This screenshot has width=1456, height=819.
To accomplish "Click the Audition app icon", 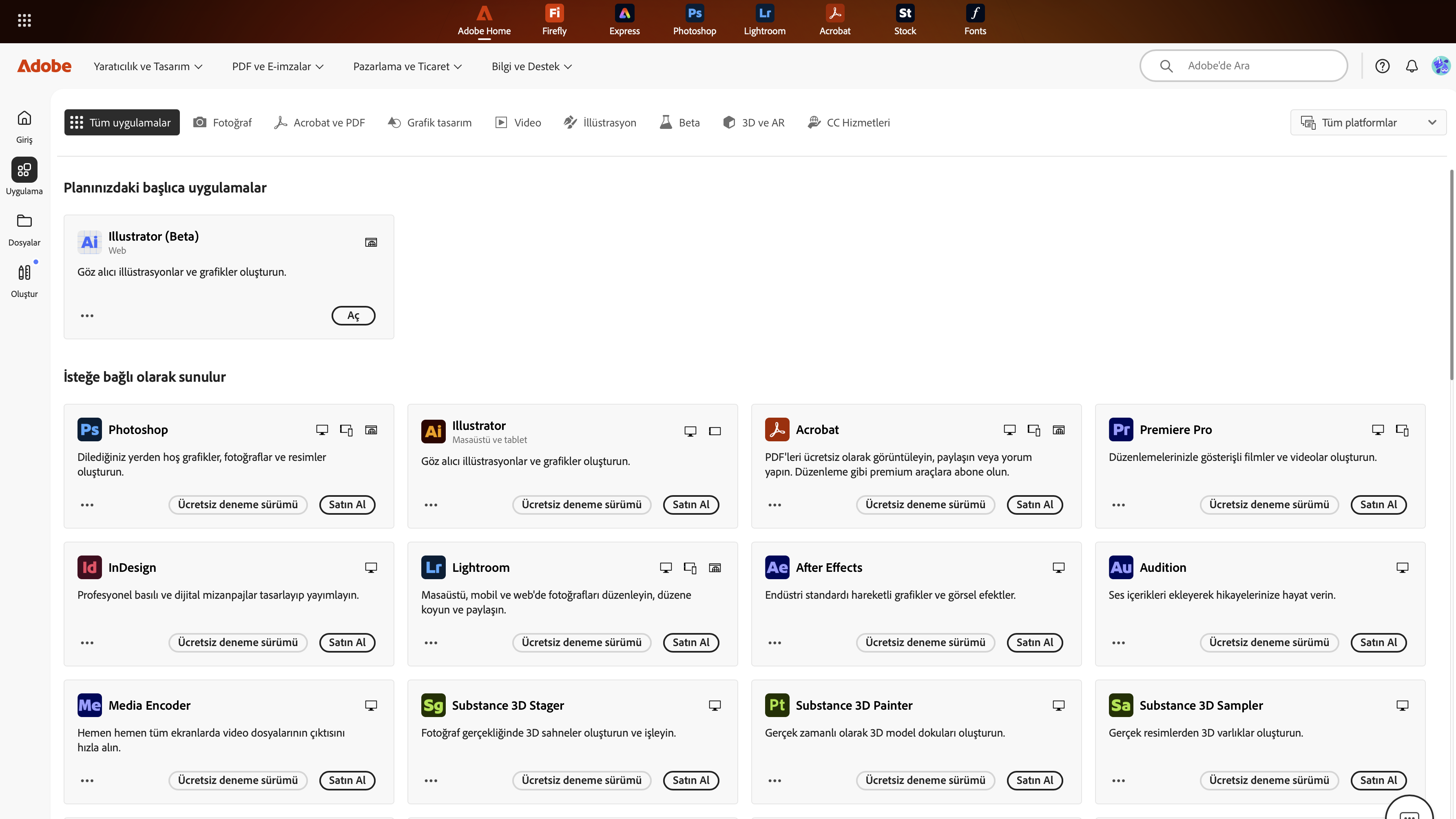I will pyautogui.click(x=1121, y=567).
